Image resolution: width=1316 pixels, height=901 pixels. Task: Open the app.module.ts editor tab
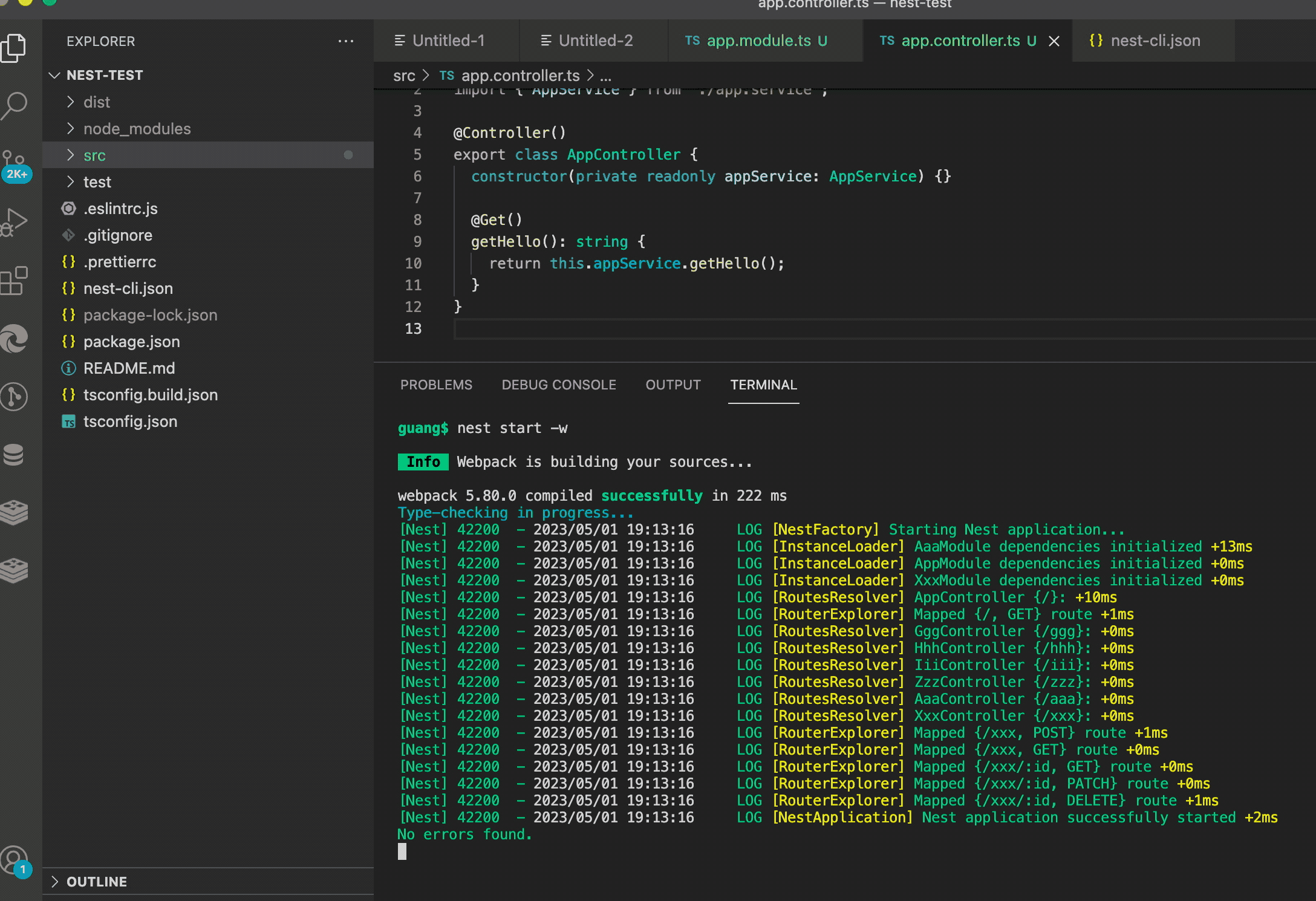(758, 41)
